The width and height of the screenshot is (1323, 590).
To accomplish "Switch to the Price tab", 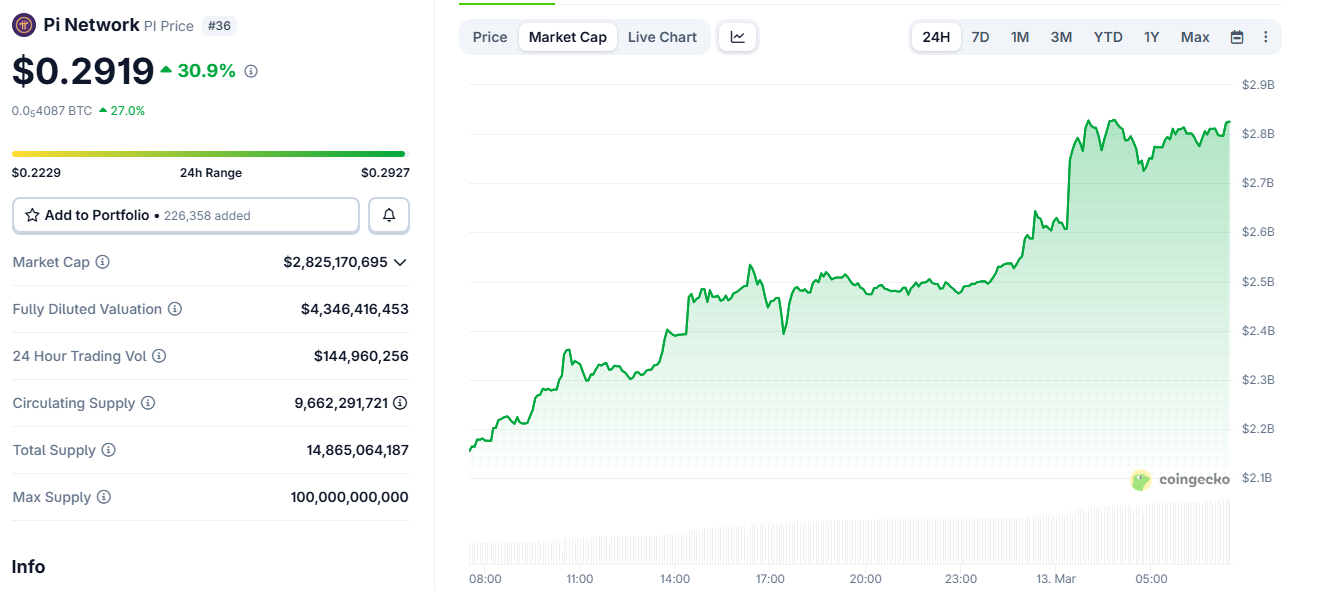I will pyautogui.click(x=489, y=36).
